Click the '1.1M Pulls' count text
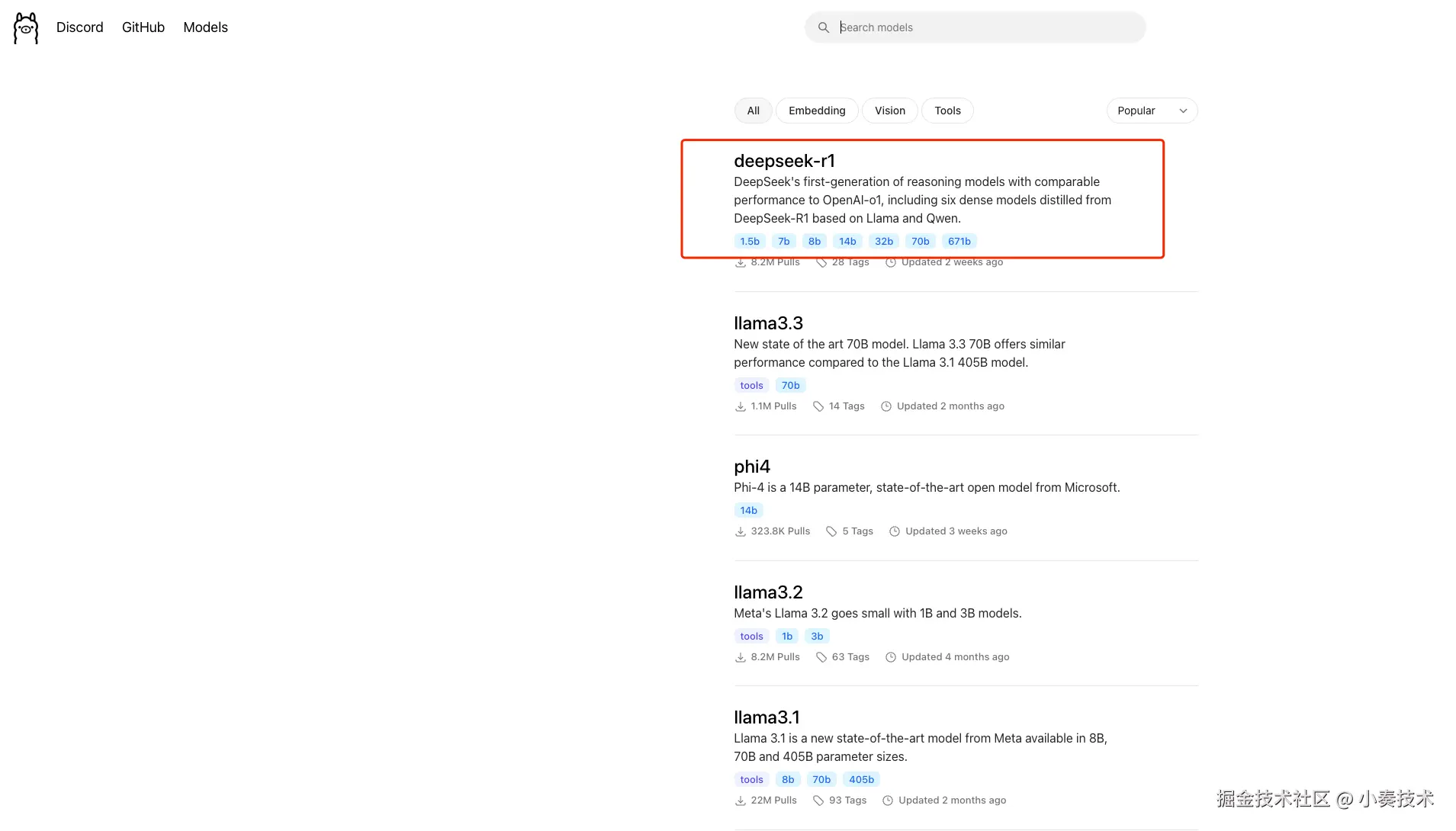Image resolution: width=1456 pixels, height=831 pixels. [773, 406]
